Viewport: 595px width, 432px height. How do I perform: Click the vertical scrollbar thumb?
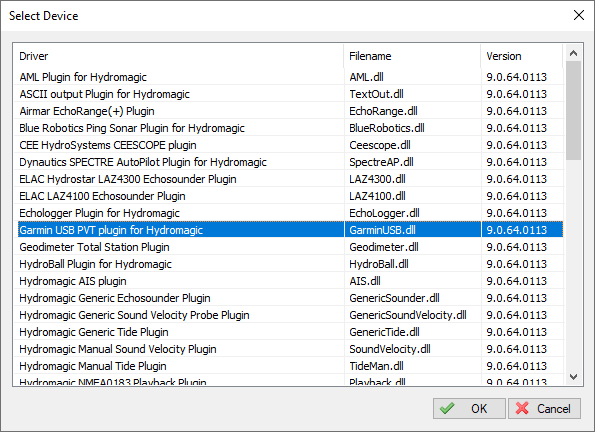point(573,110)
